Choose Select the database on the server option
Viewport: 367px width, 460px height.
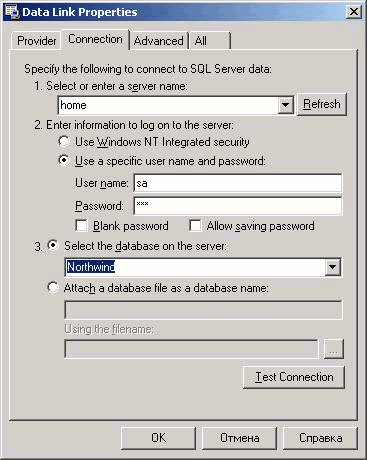(53, 246)
